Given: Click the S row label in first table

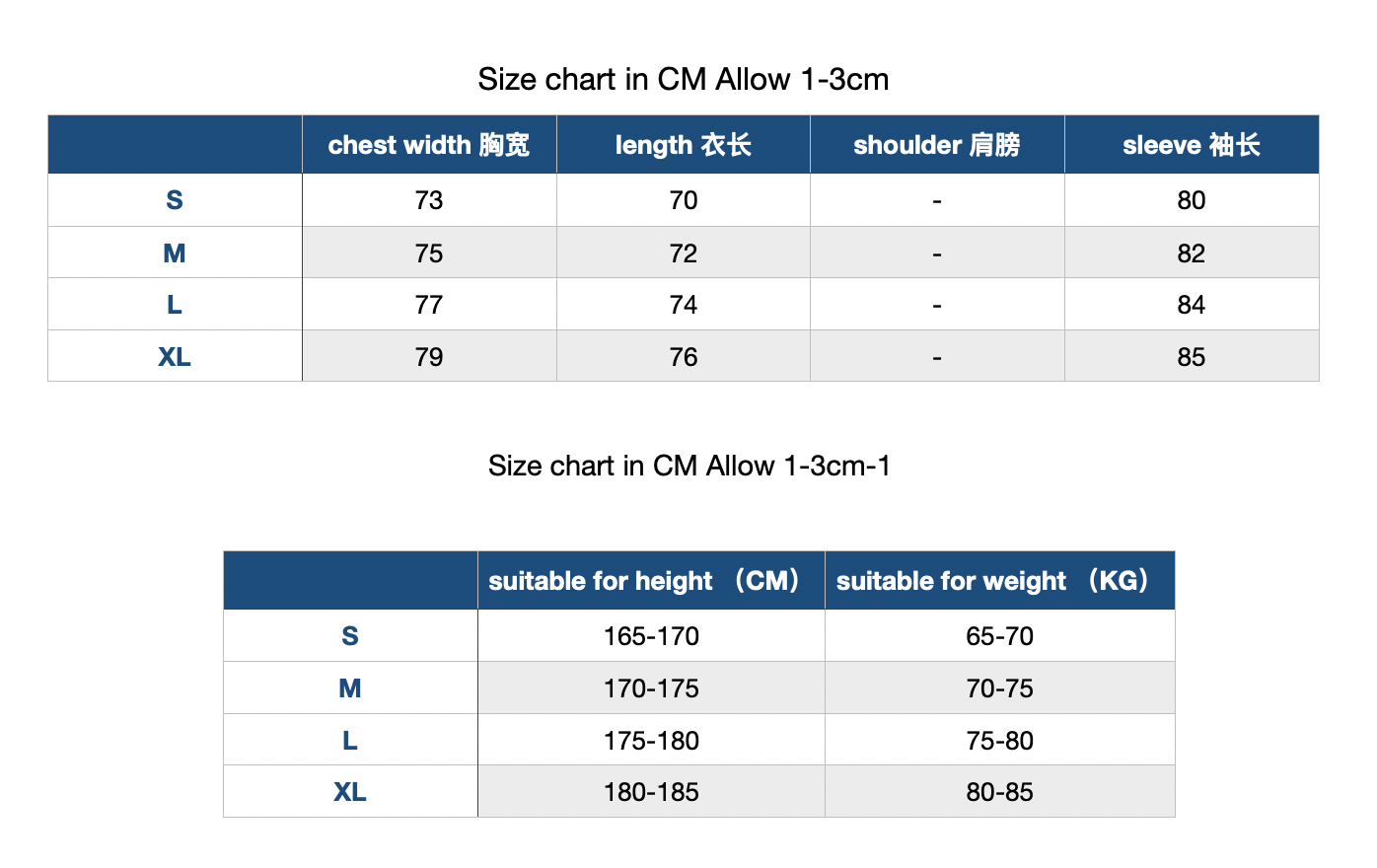Looking at the screenshot, I should 175,200.
